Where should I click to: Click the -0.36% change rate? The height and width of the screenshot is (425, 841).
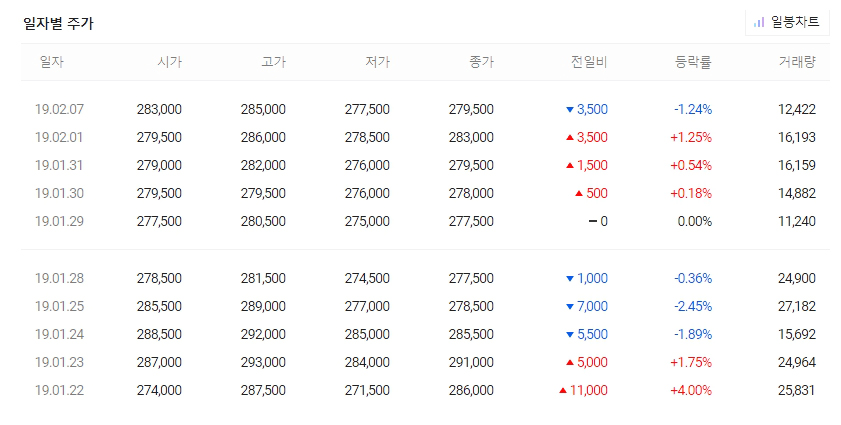point(693,279)
